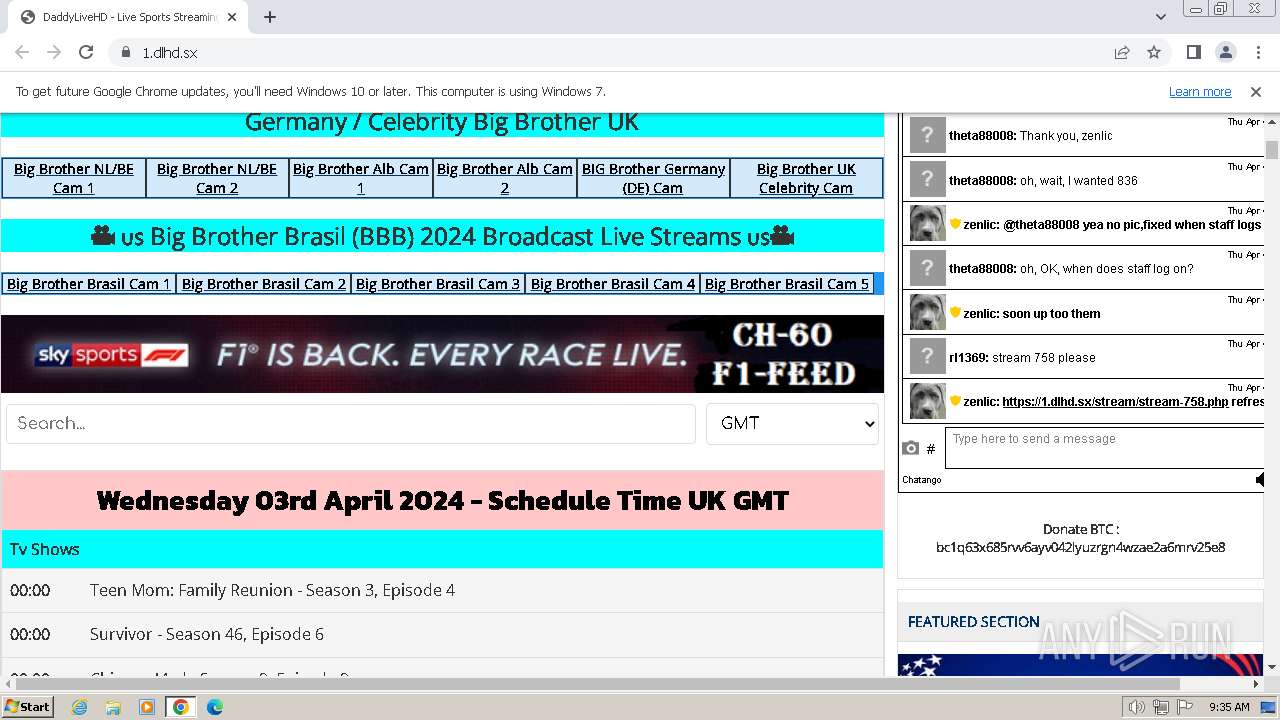Click the chat camera image icon

tap(910, 449)
